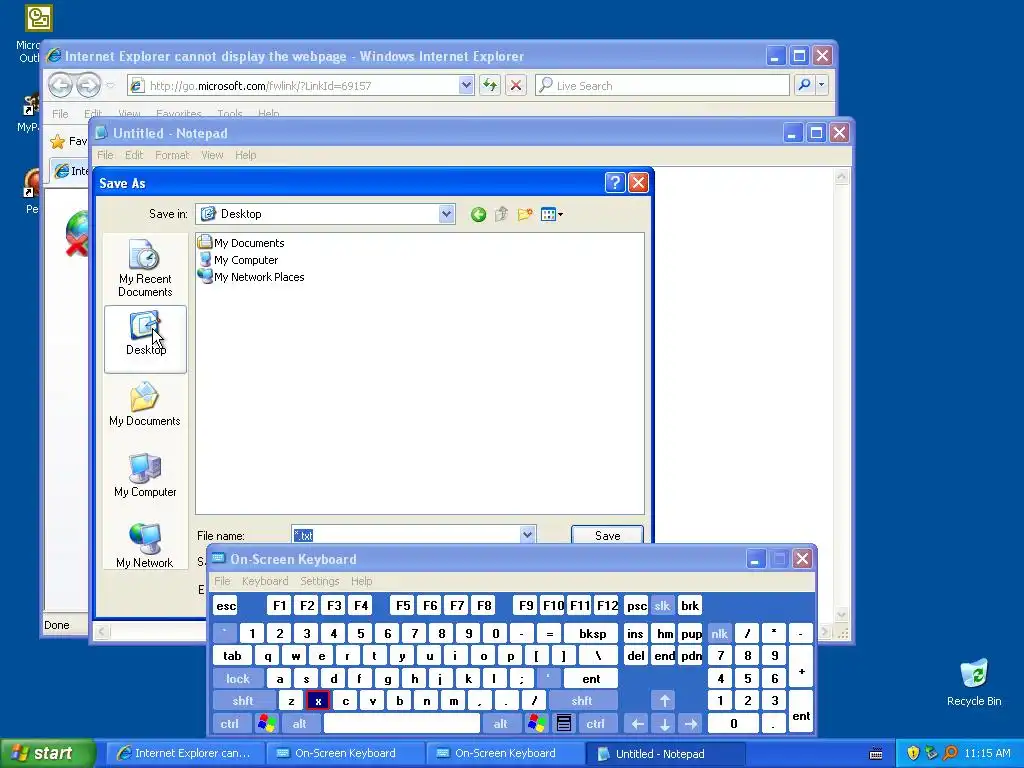Go back with the green arrow in Save As
The image size is (1024, 768).
478,214
